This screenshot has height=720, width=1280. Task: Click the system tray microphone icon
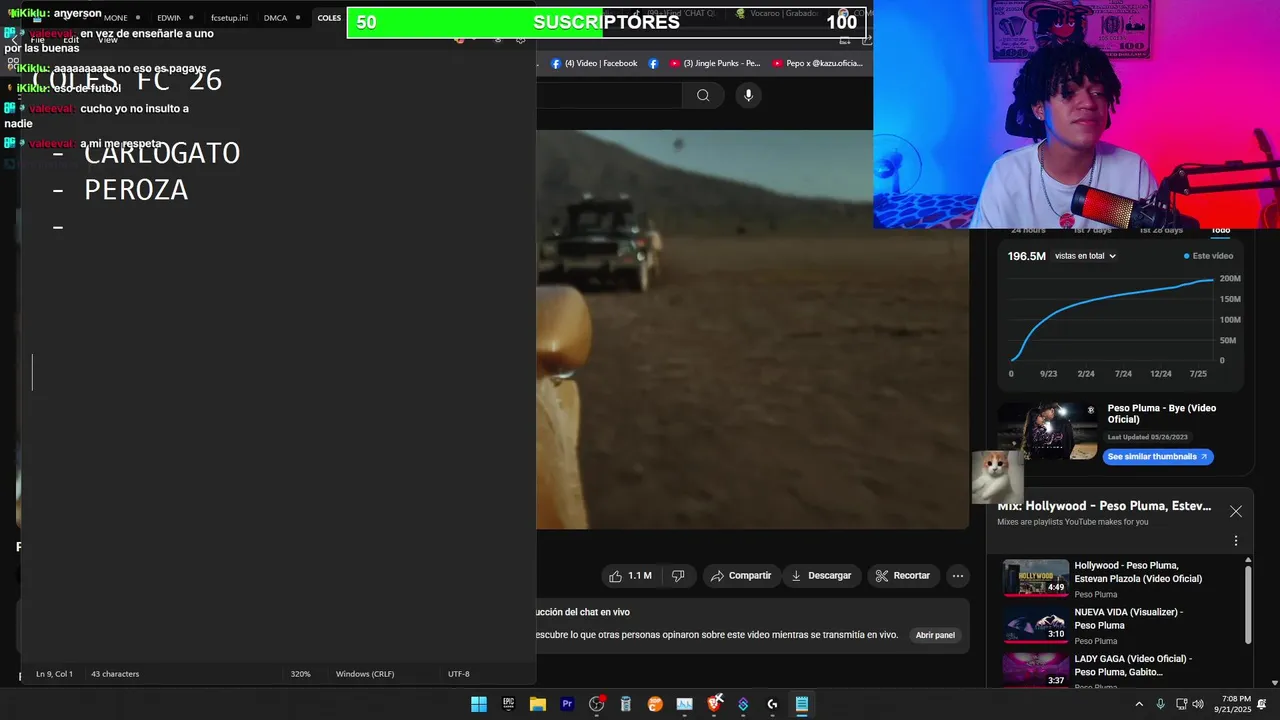point(1160,704)
